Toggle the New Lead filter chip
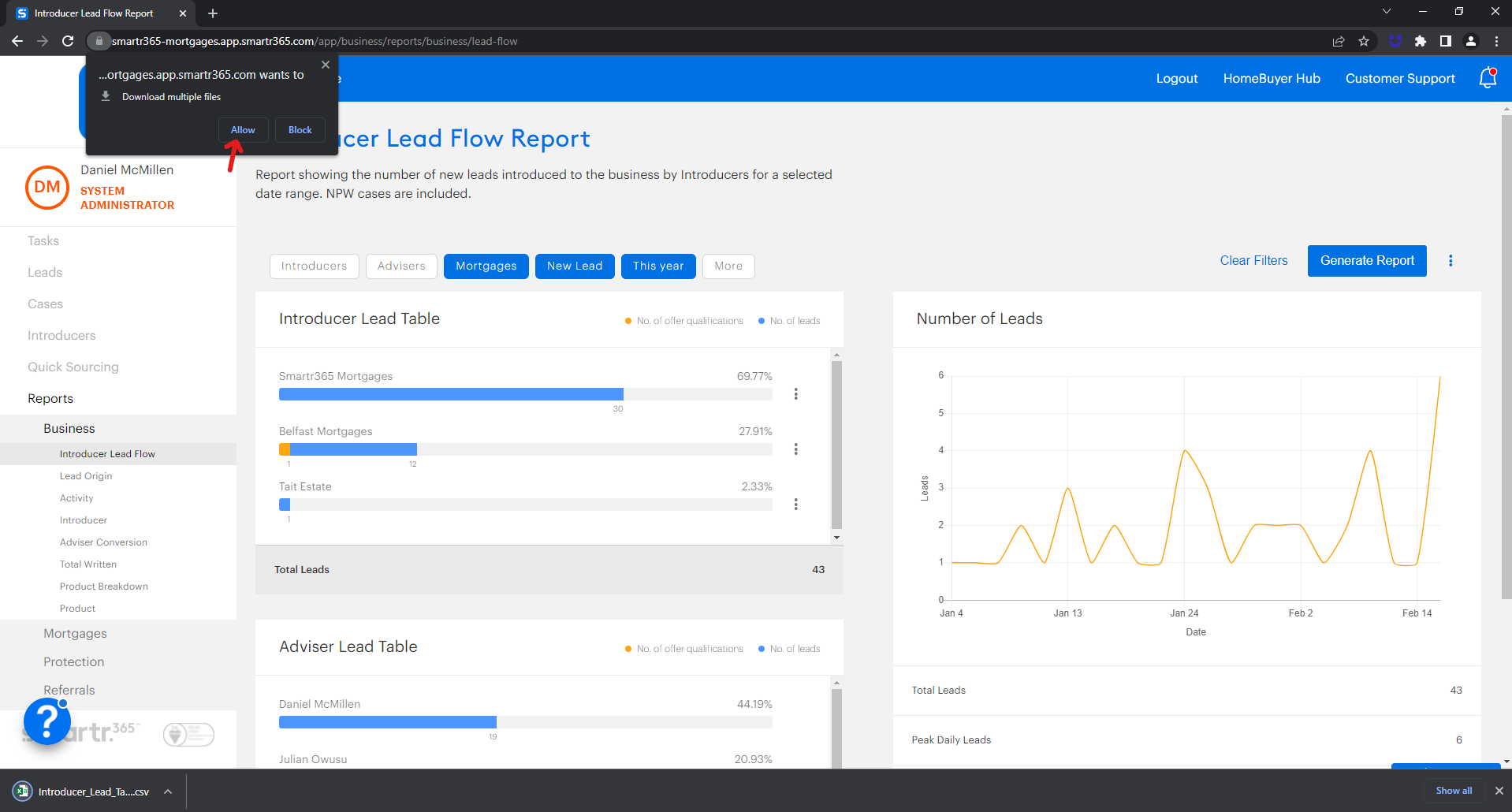 coord(575,266)
